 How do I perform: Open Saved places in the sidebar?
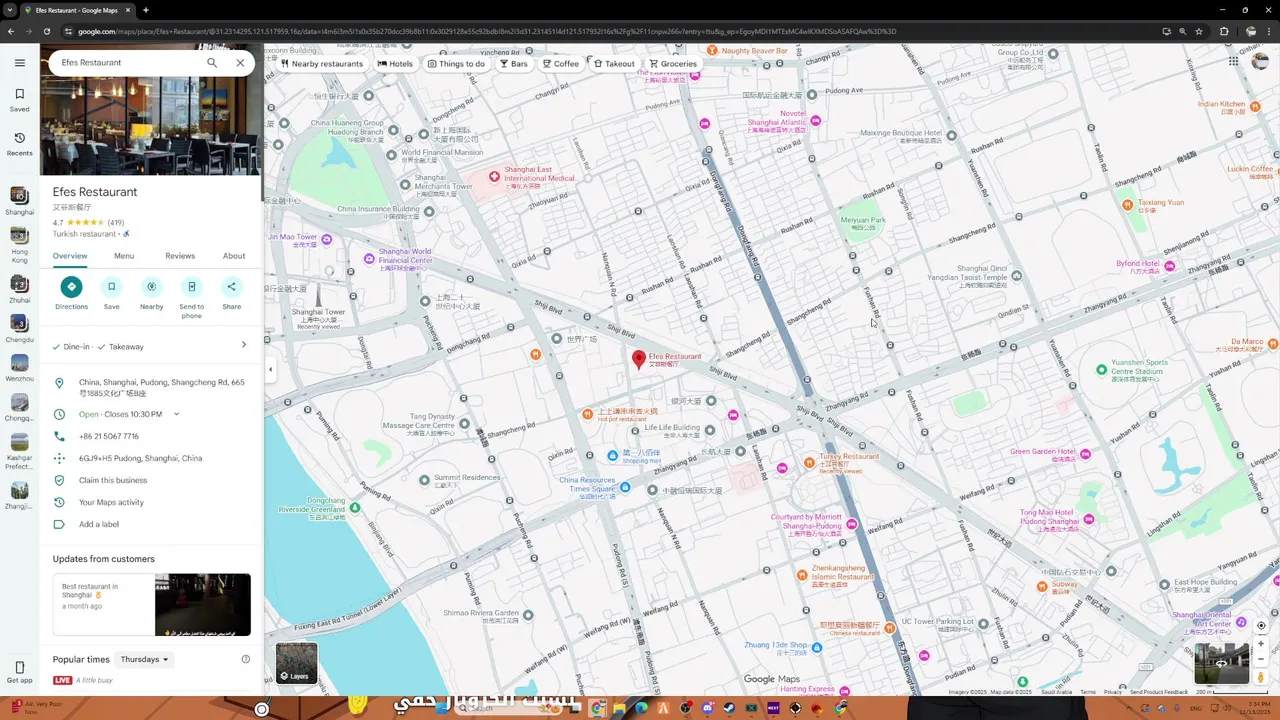[x=19, y=99]
